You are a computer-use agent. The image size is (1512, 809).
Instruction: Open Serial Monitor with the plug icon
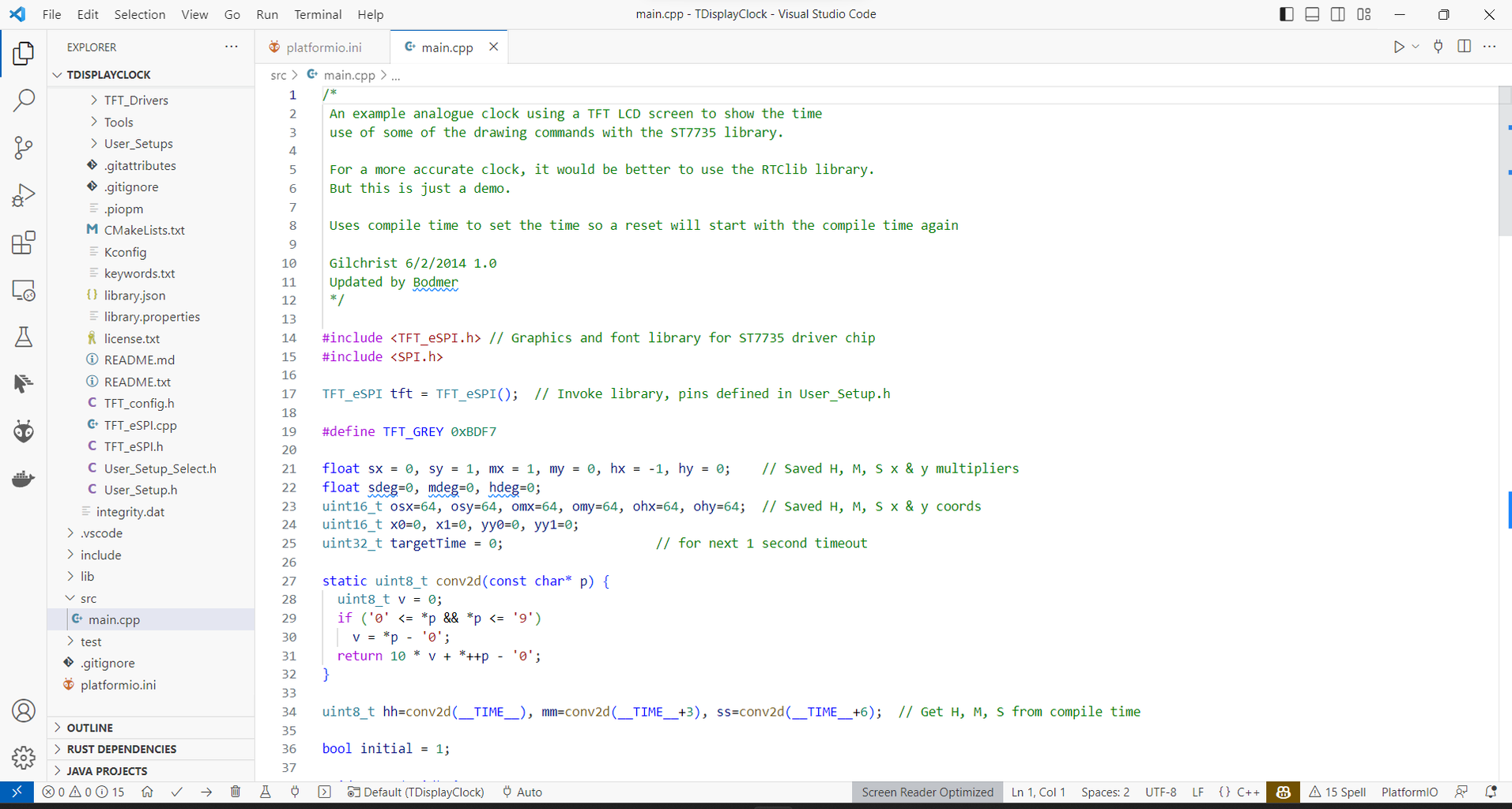pyautogui.click(x=294, y=792)
